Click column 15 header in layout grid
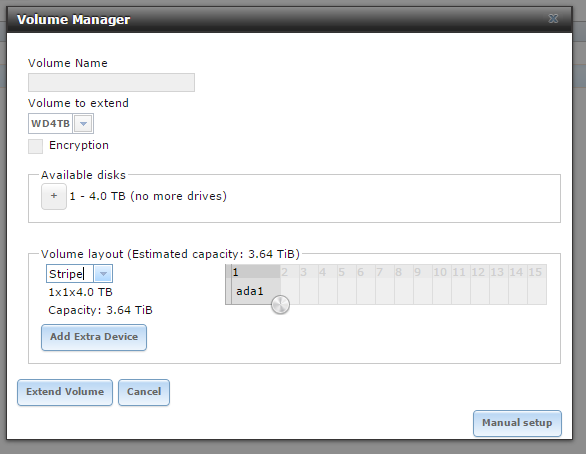Screen dimensions: 586x454 [537, 272]
